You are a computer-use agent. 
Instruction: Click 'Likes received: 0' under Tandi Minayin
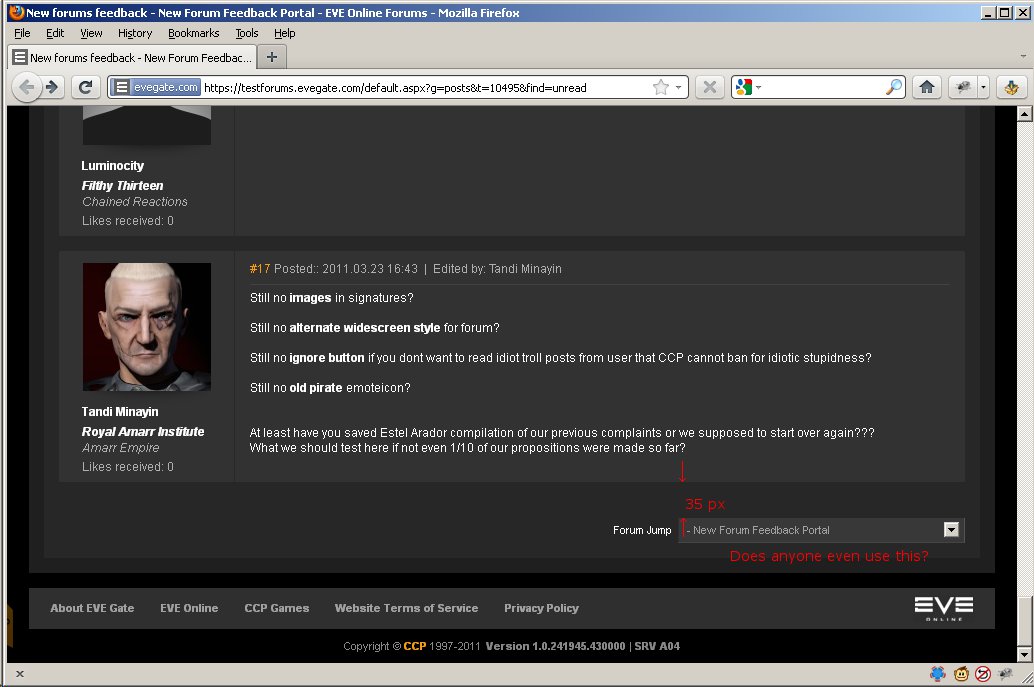coord(128,467)
